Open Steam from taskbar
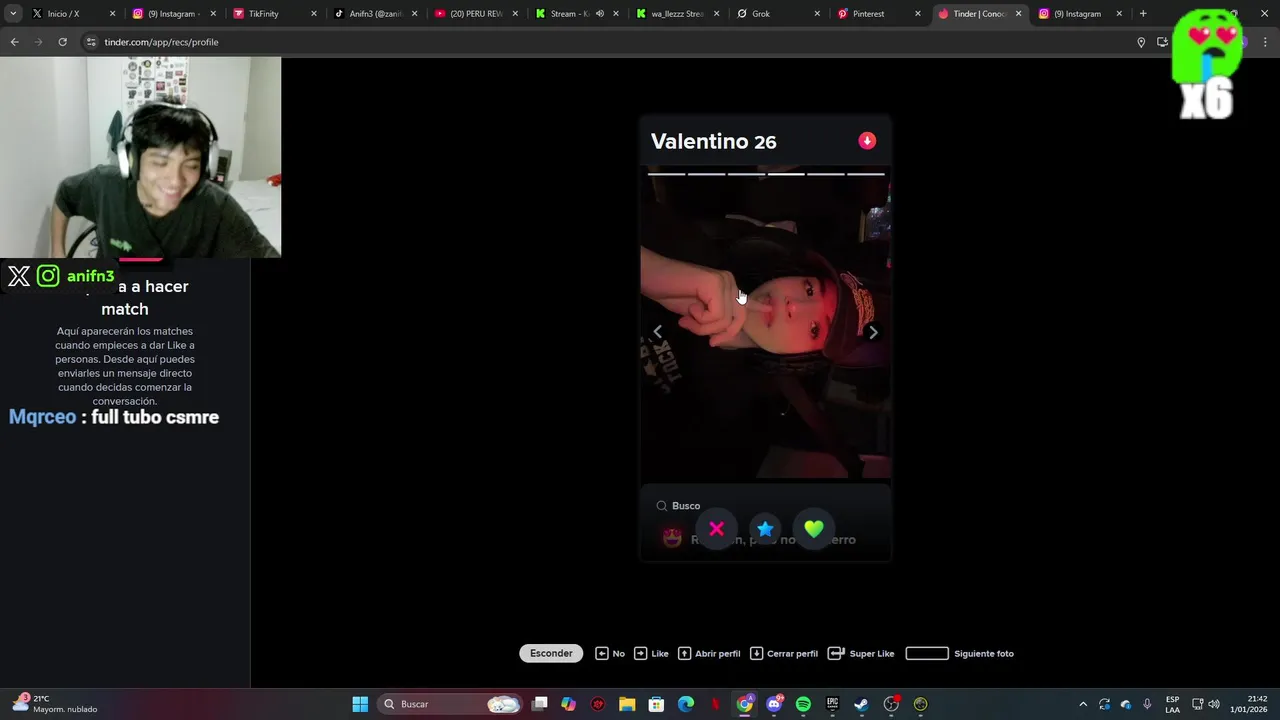This screenshot has height=720, width=1280. pos(861,704)
